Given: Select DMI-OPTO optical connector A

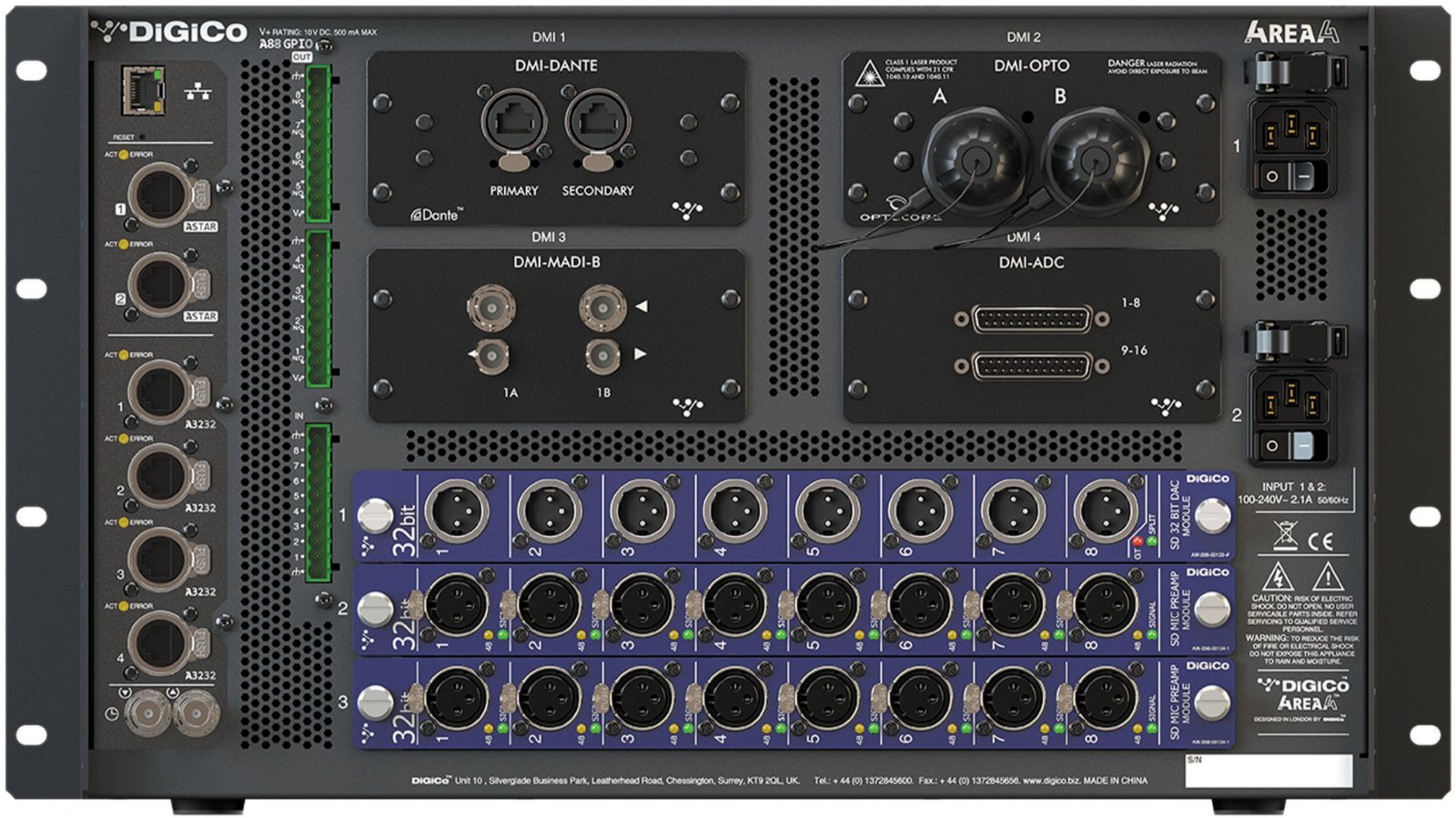Looking at the screenshot, I should [976, 161].
